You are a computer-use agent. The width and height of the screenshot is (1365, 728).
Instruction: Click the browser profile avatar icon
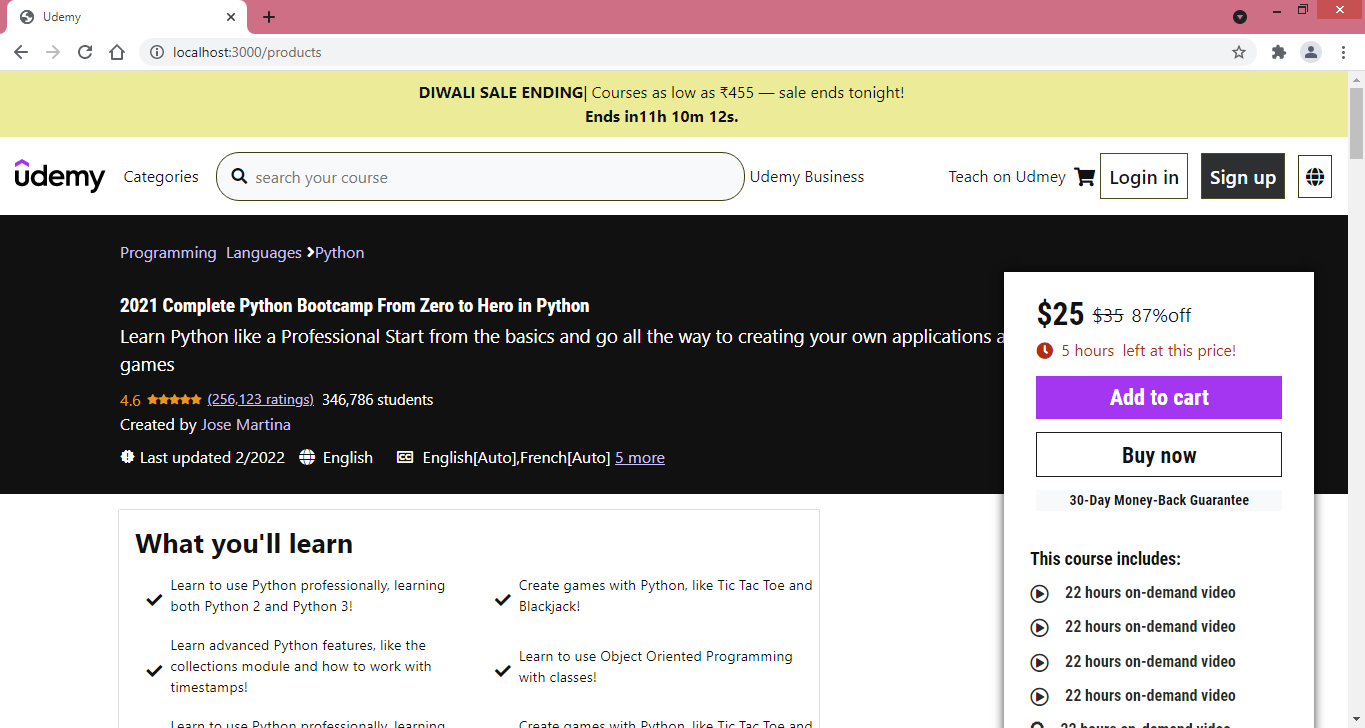[x=1311, y=51]
